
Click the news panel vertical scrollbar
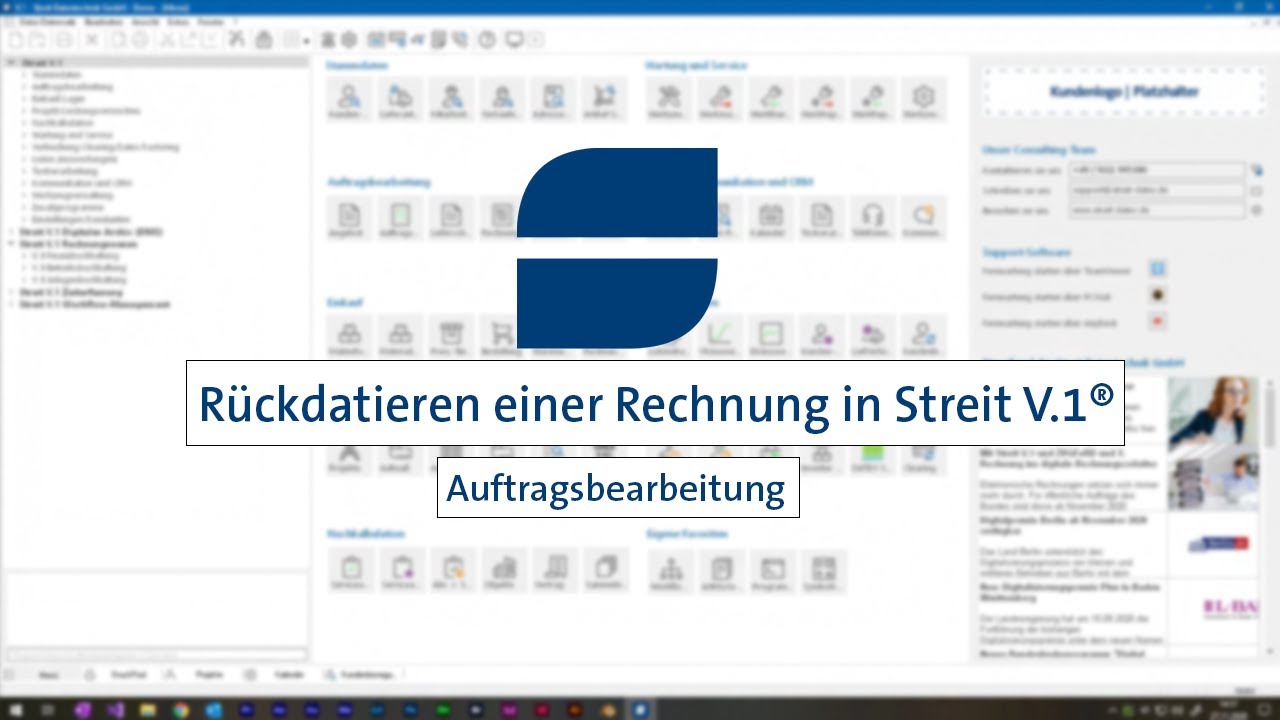(x=1271, y=515)
